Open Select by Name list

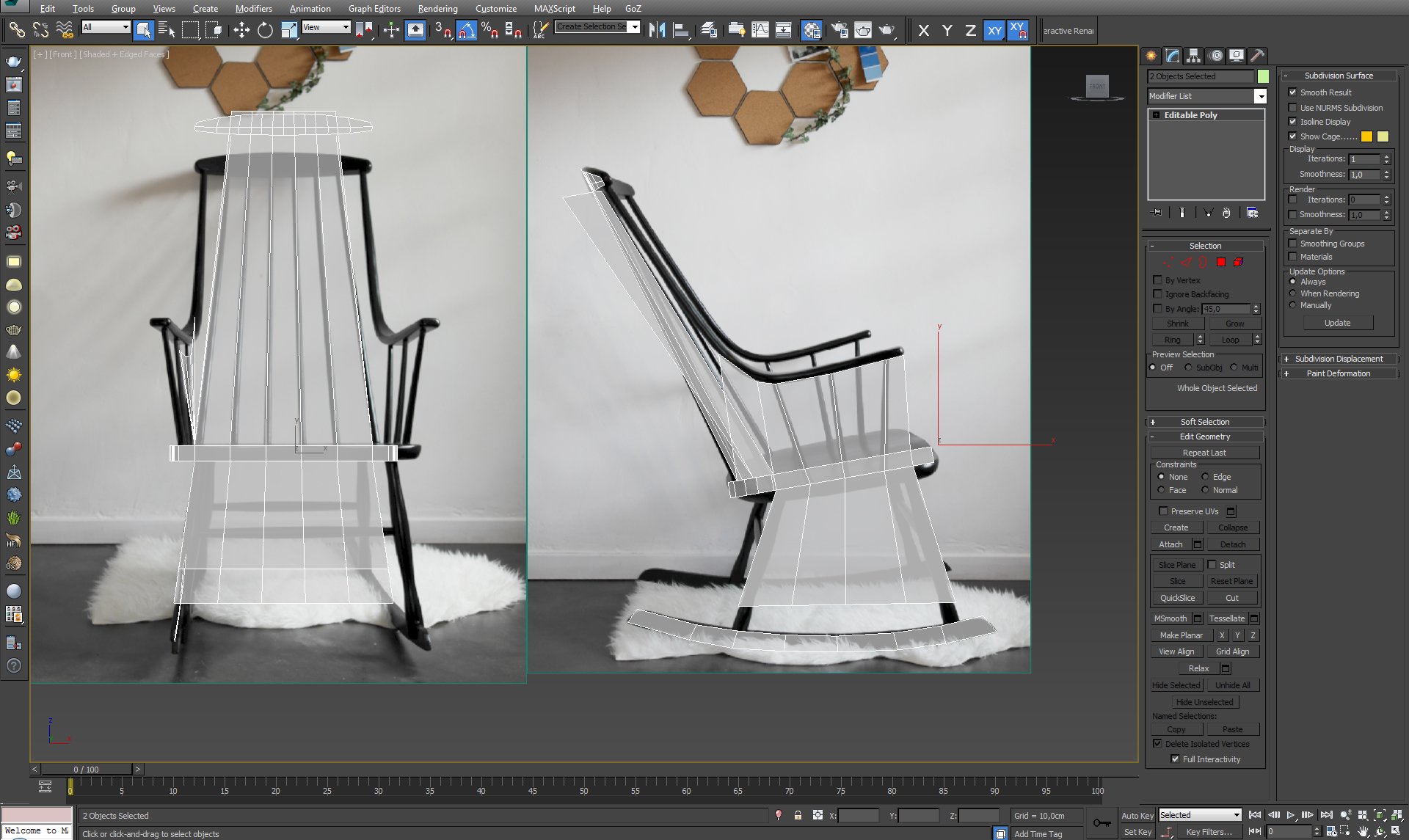pos(167,29)
